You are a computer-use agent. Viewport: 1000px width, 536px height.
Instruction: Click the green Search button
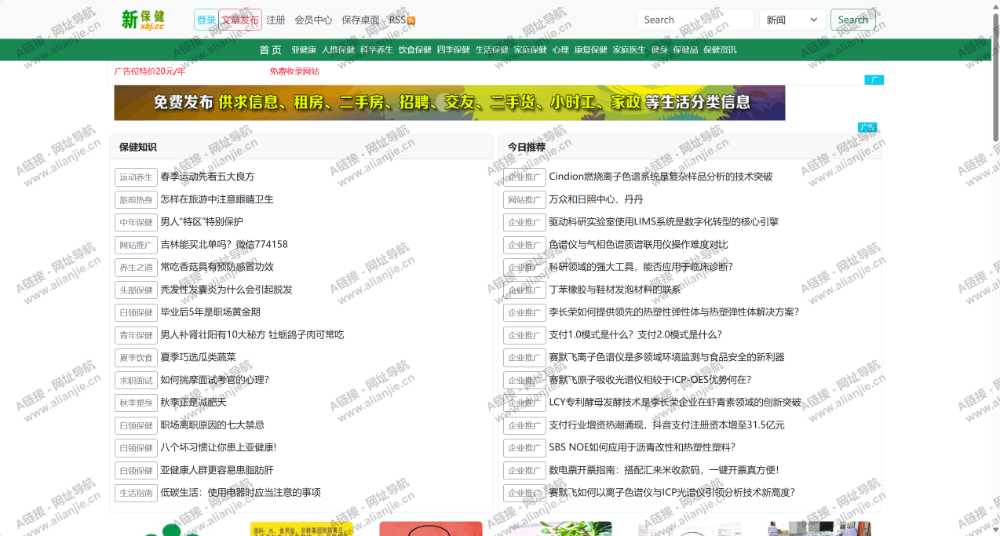(853, 20)
